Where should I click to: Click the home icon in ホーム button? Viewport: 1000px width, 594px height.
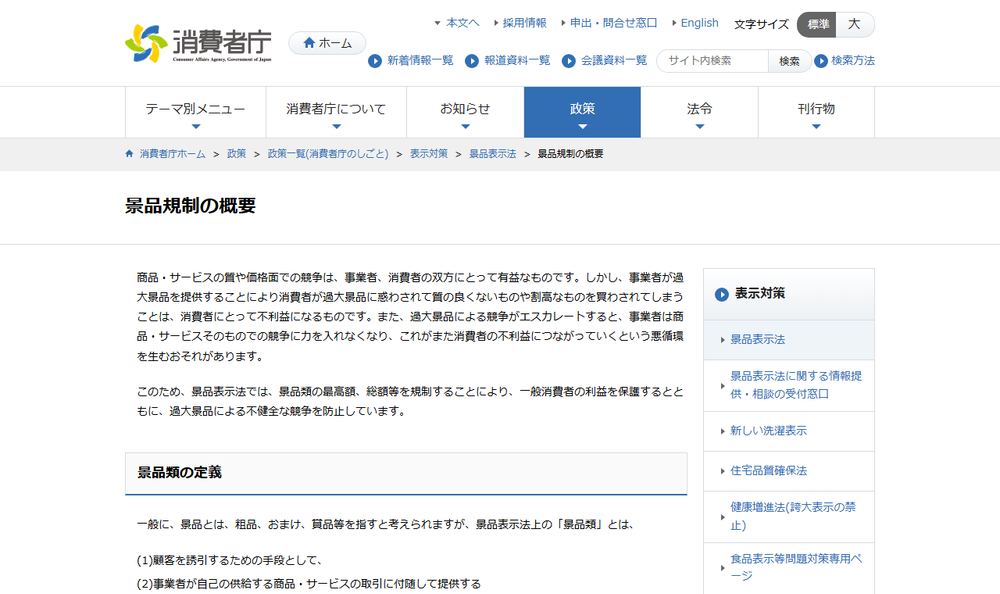click(x=309, y=43)
